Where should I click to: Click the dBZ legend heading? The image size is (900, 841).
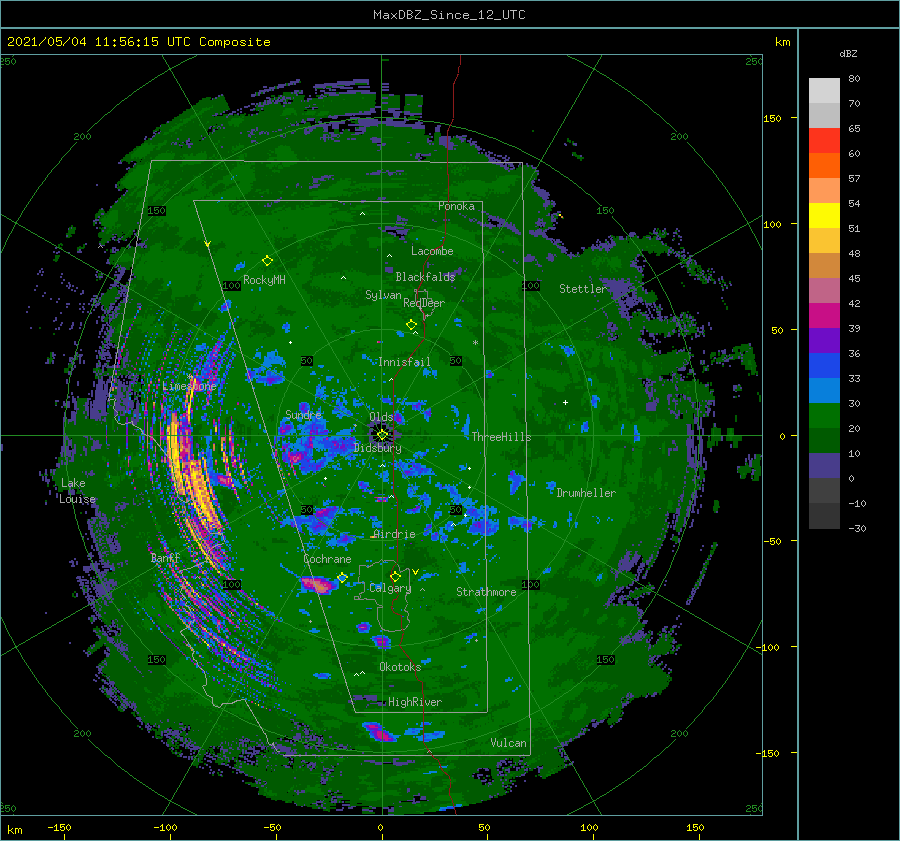(848, 54)
